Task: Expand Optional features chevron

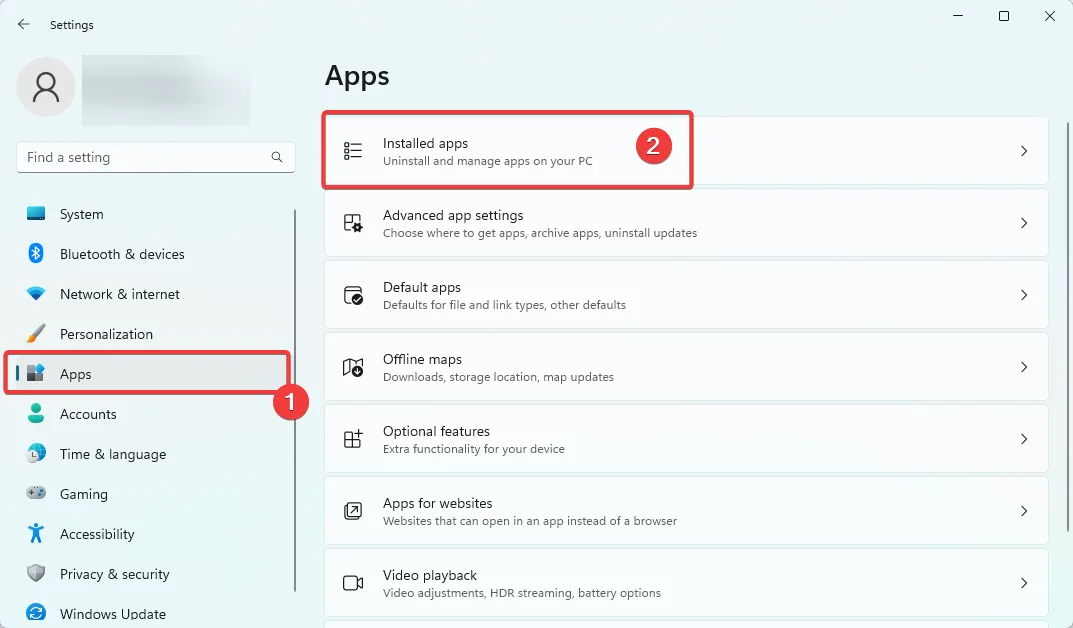Action: (x=1024, y=439)
